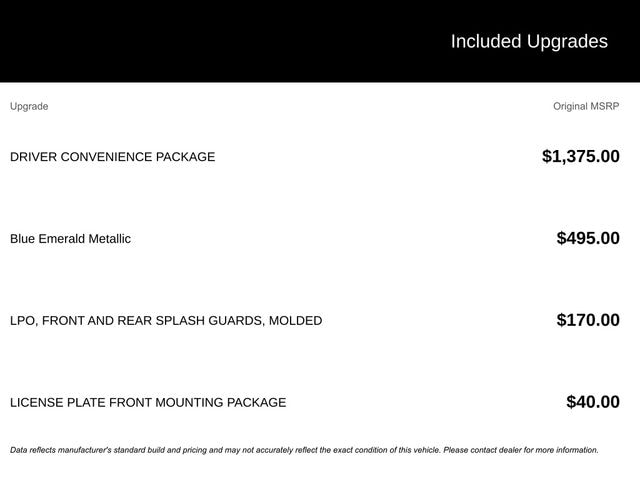Click the "Data reflects manufacturer's standard build" disclaimer sentence
640x480 pixels.
pos(150,450)
